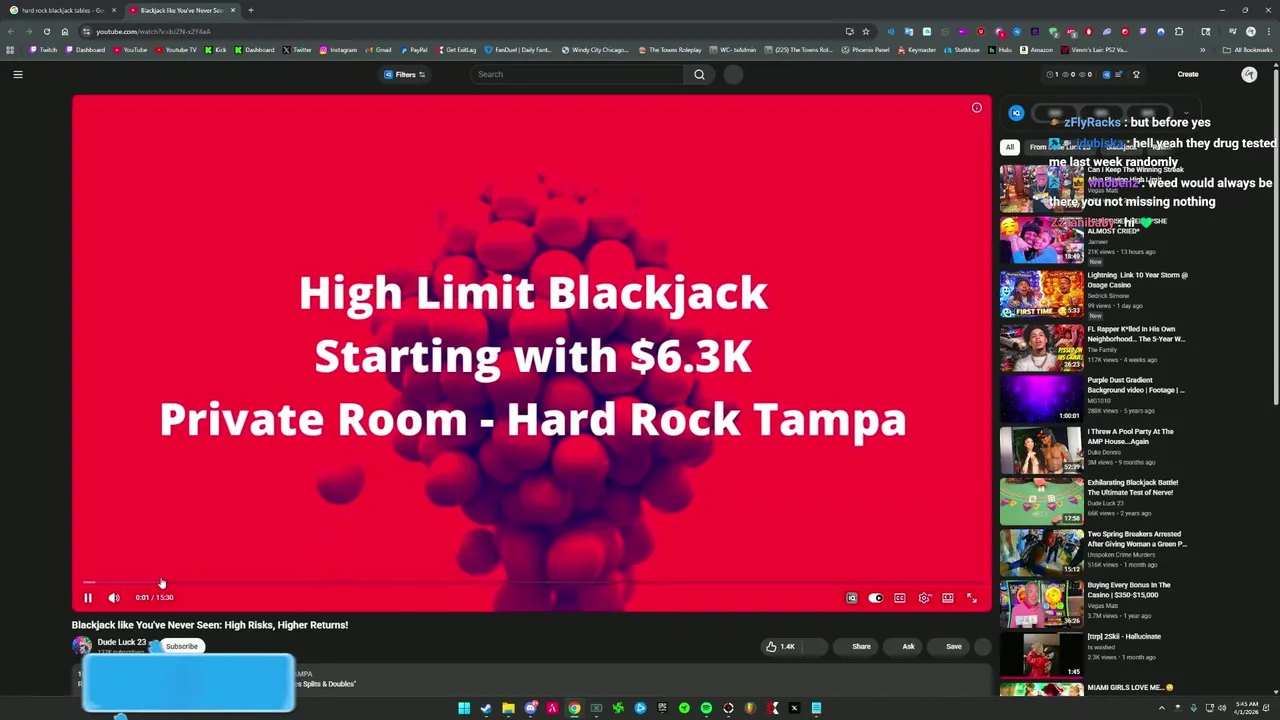
Task: Close the hard rock blackjack tab
Action: tap(114, 10)
